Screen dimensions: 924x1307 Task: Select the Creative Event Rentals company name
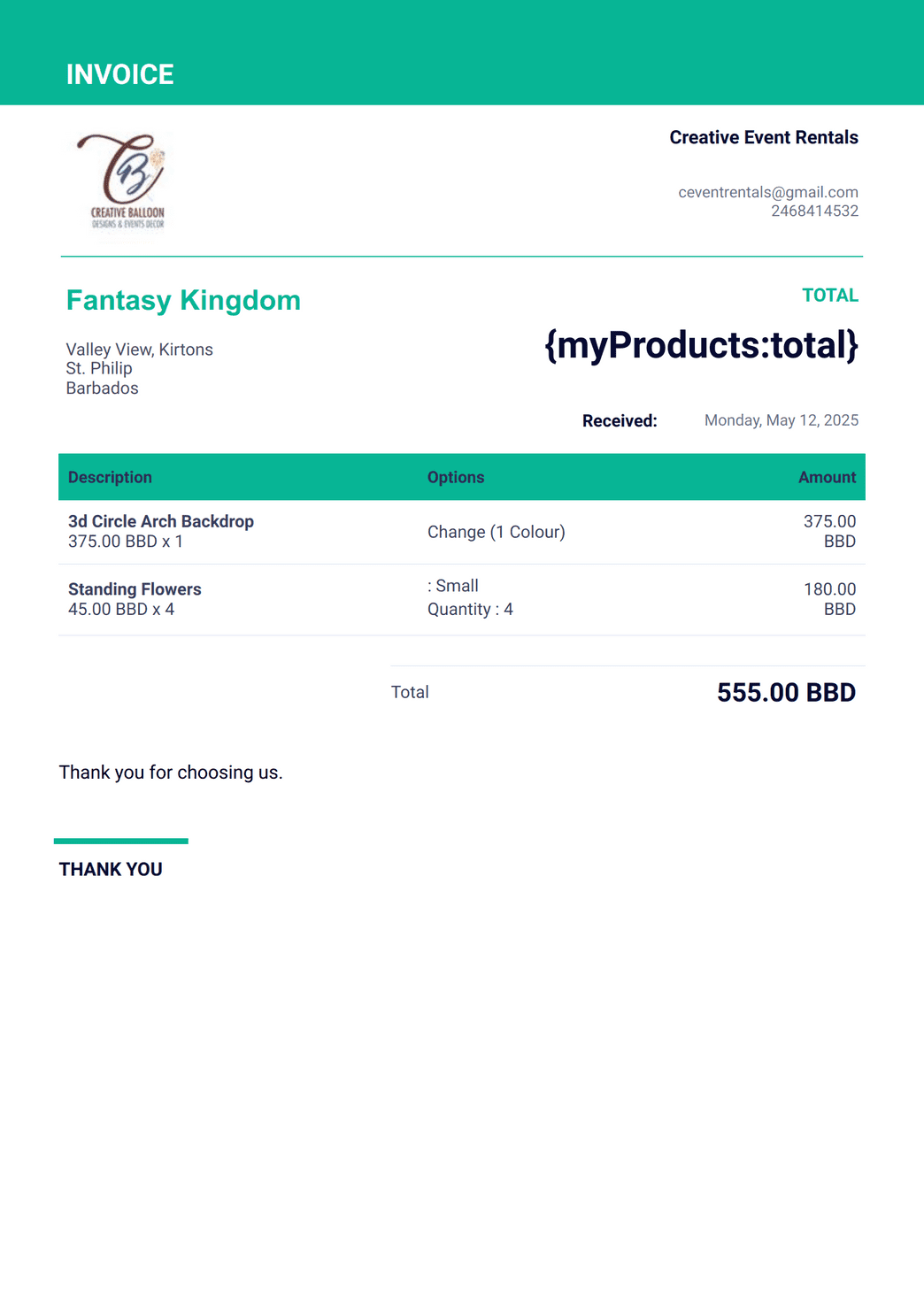pos(764,137)
